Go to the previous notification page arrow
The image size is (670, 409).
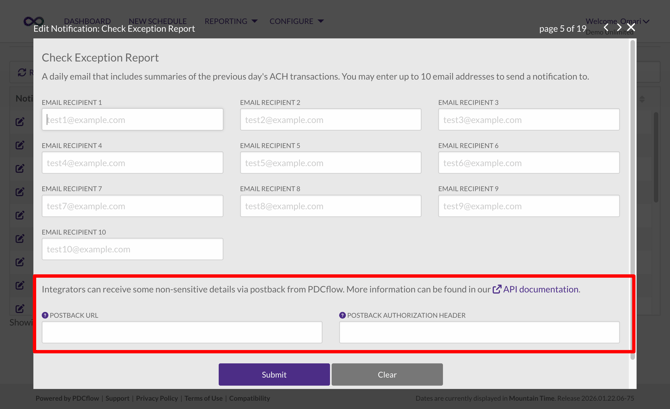pos(606,28)
